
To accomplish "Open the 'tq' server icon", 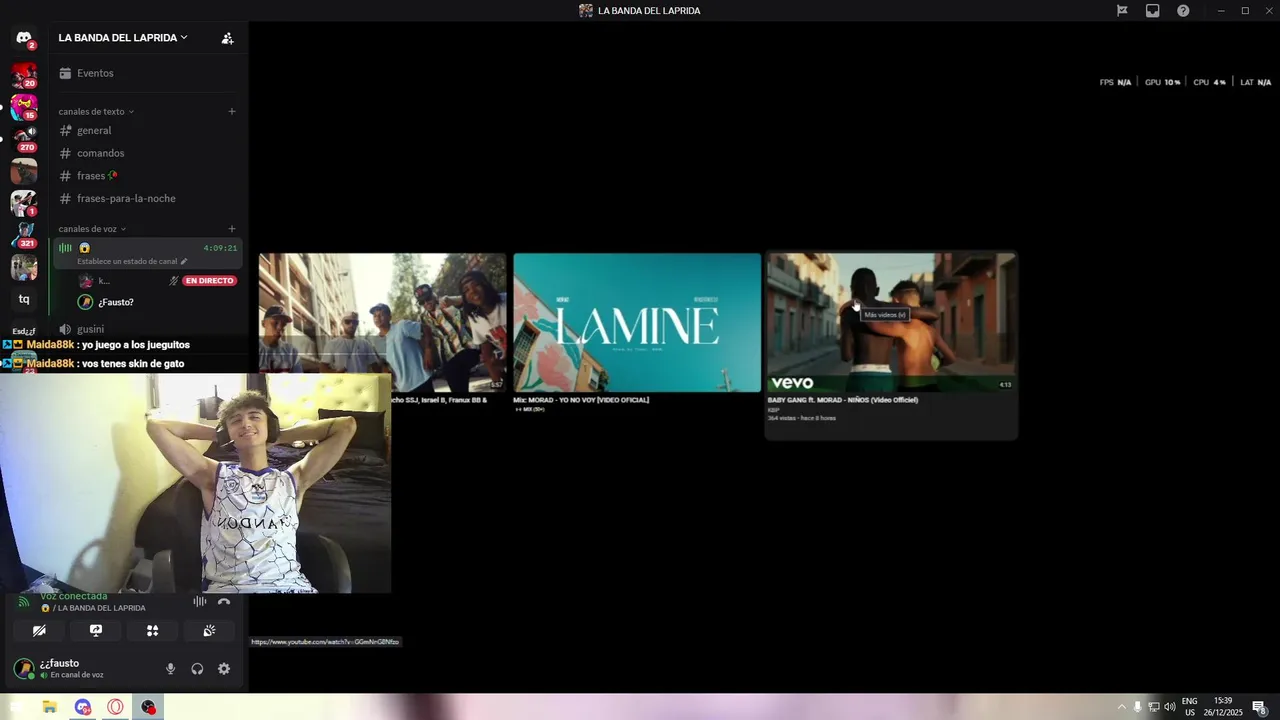I will click(24, 299).
